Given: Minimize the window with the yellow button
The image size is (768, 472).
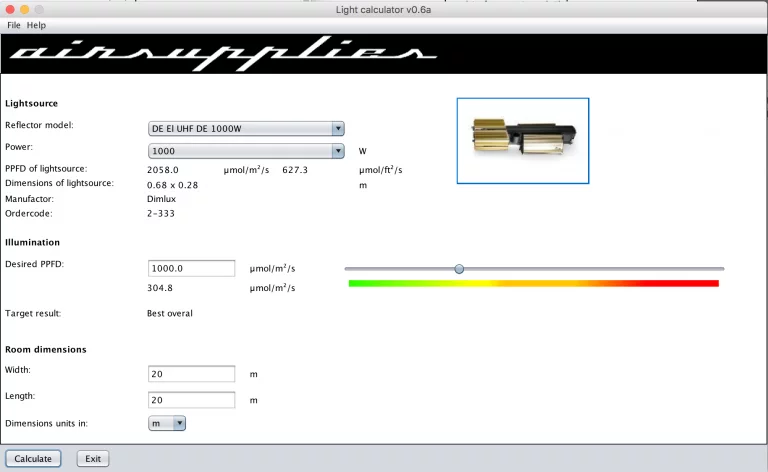Looking at the screenshot, I should [25, 9].
